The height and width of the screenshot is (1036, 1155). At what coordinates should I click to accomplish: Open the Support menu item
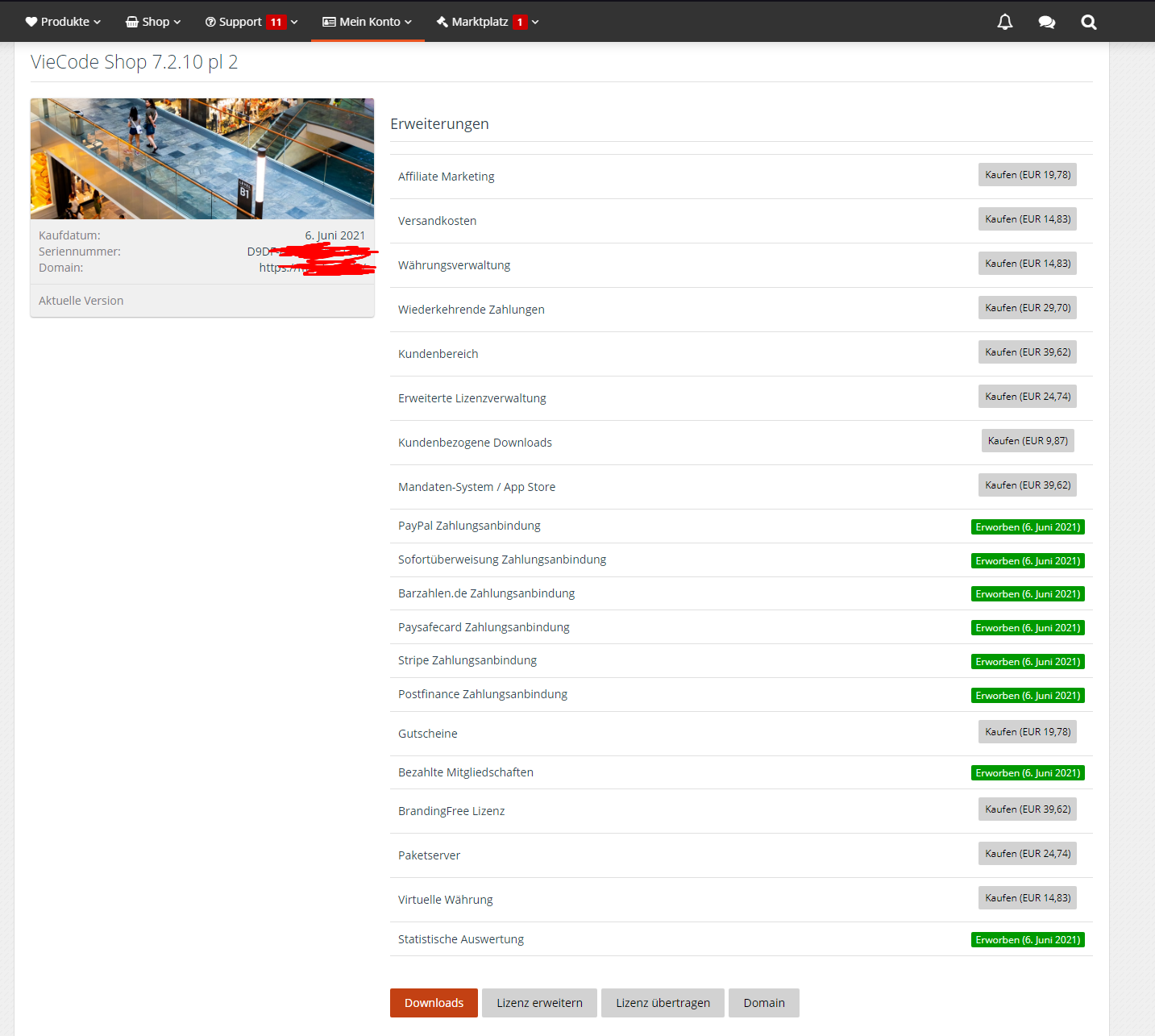239,22
